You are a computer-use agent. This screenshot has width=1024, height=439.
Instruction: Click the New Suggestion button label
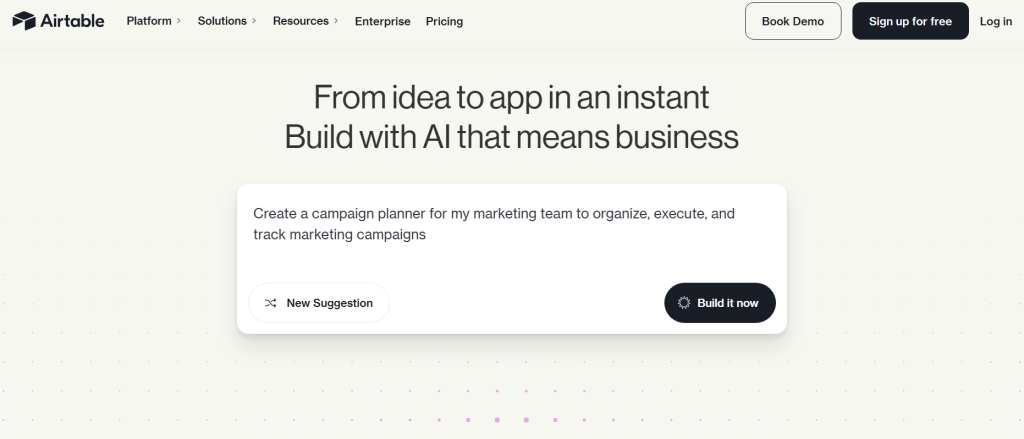[330, 303]
